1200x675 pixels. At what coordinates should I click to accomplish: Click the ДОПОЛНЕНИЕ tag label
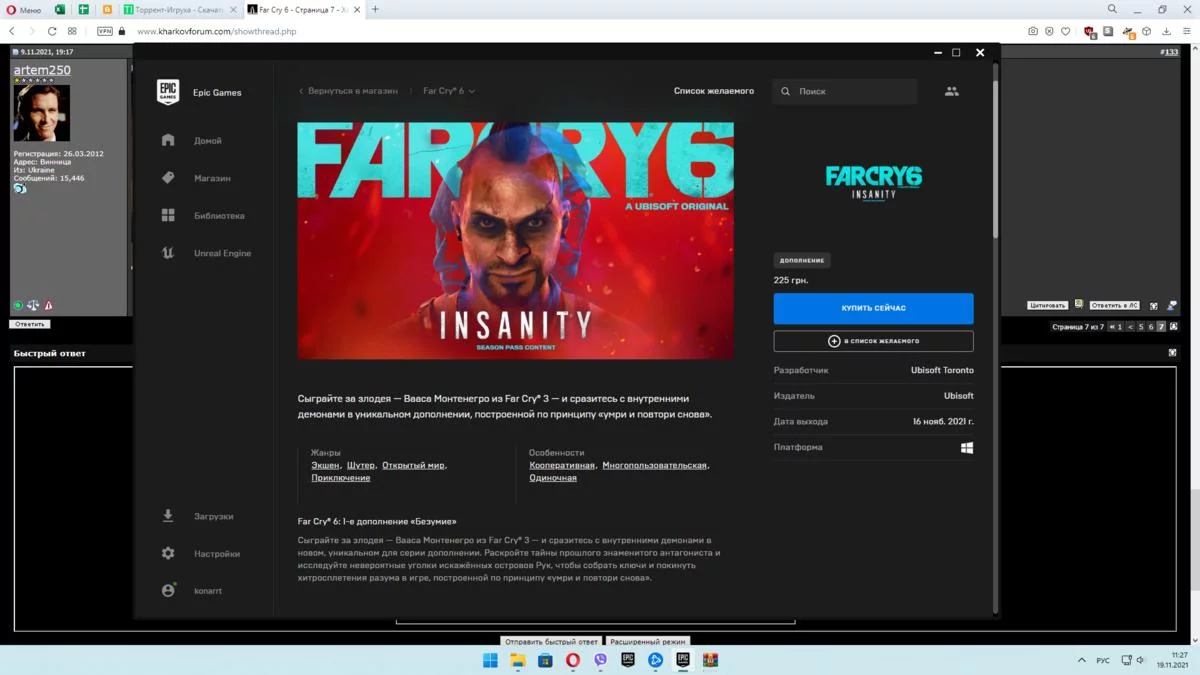pyautogui.click(x=802, y=260)
